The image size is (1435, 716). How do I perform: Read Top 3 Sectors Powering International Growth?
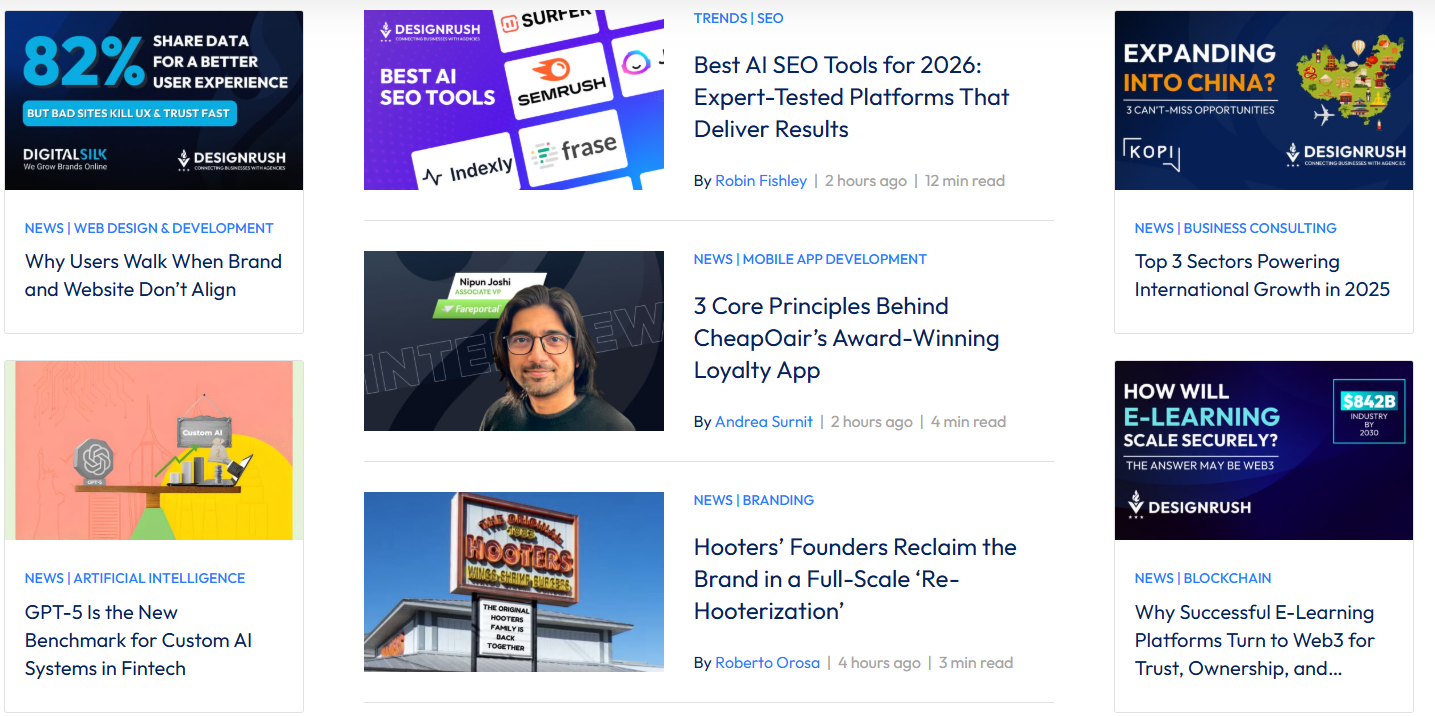click(x=1262, y=275)
